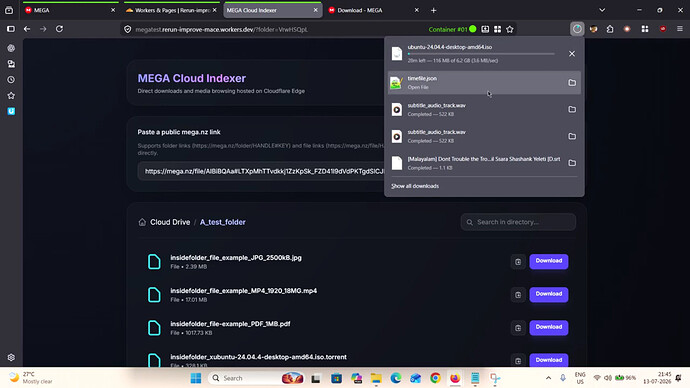
Task: Reload the current page
Action: coord(59,29)
